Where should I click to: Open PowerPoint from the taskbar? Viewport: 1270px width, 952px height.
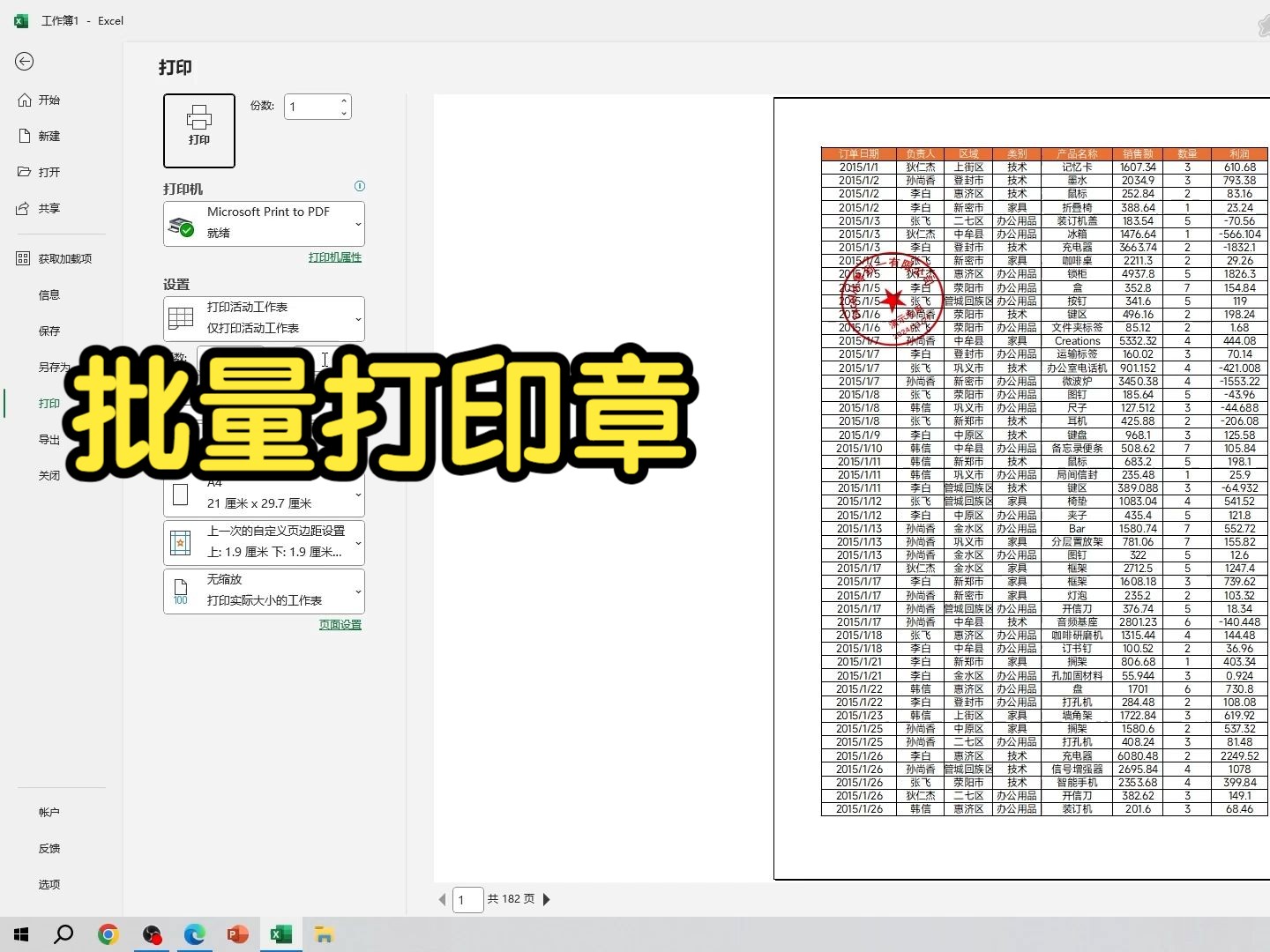point(237,934)
